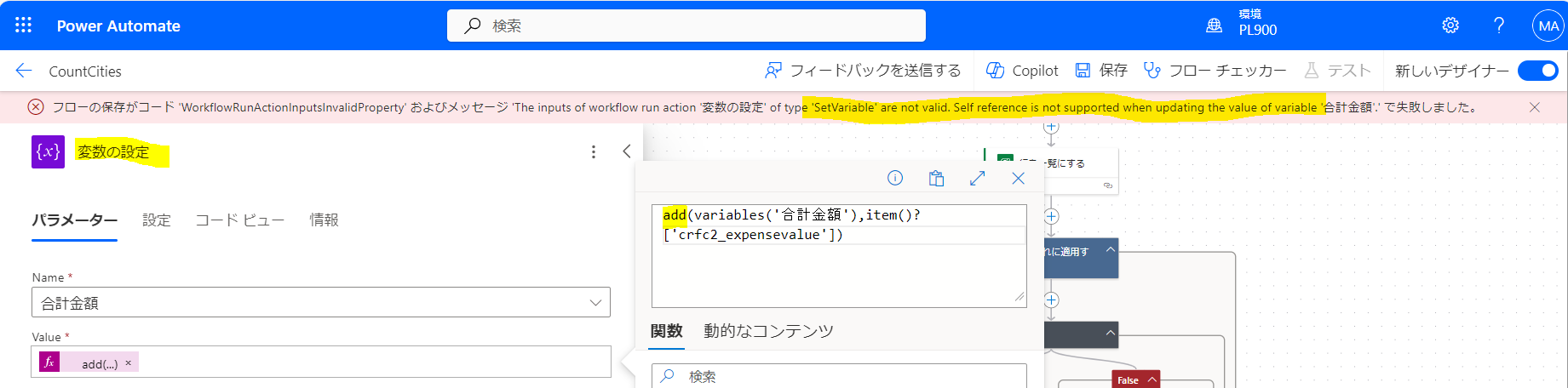Click the plus below the apply-to-each card
Viewport: 1568px width, 388px height.
(x=1051, y=300)
